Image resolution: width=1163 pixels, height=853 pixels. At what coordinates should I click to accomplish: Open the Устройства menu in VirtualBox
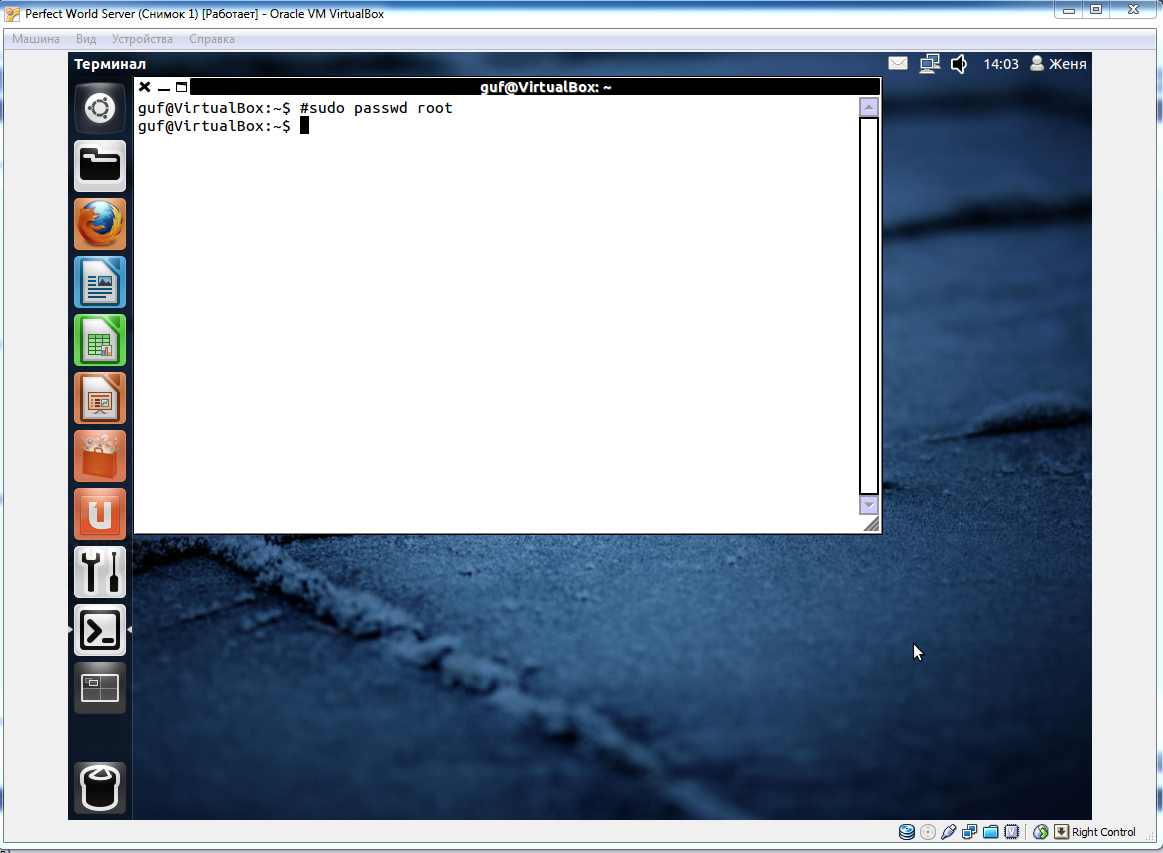point(142,39)
